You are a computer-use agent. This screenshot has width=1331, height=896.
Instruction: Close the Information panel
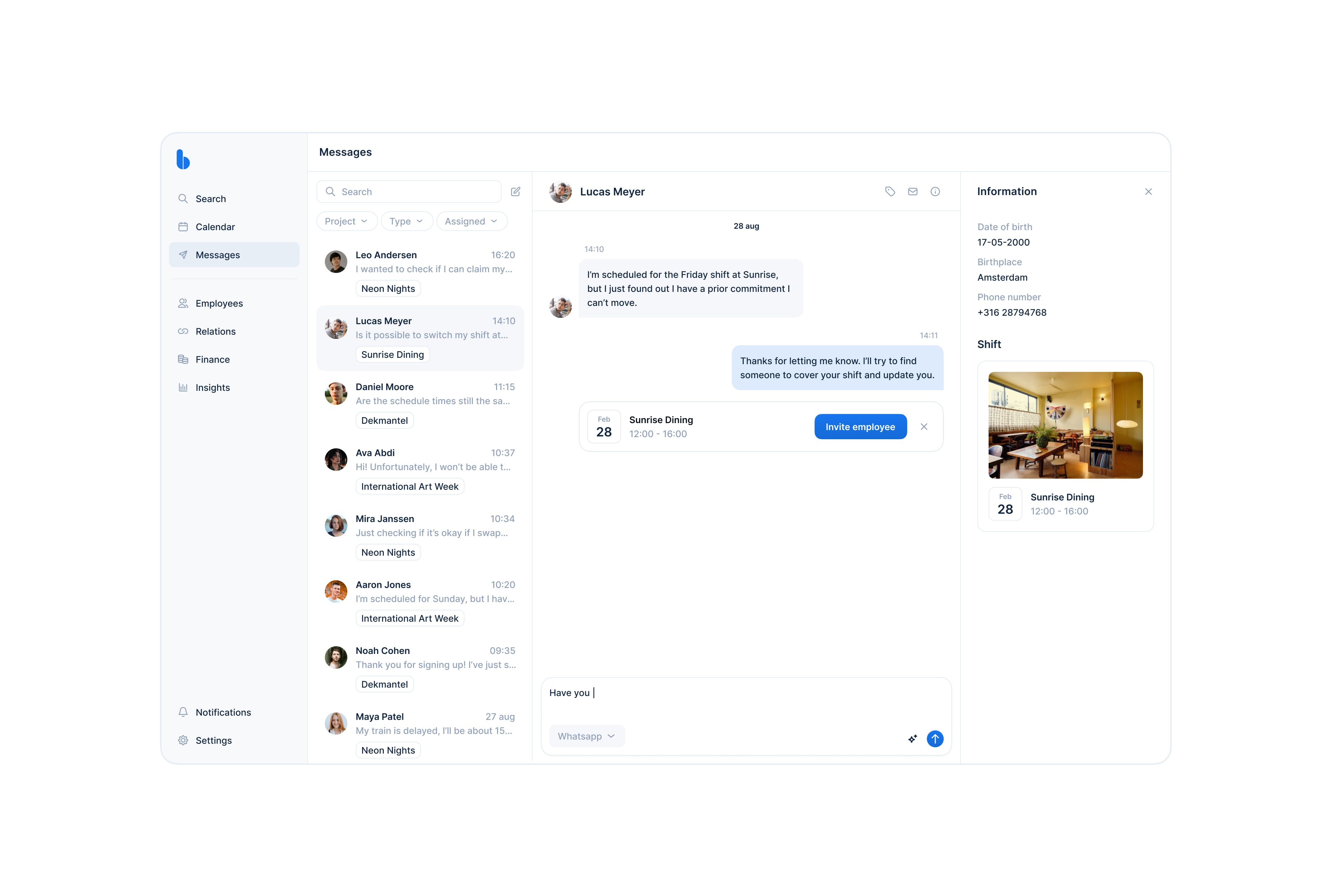[1149, 192]
